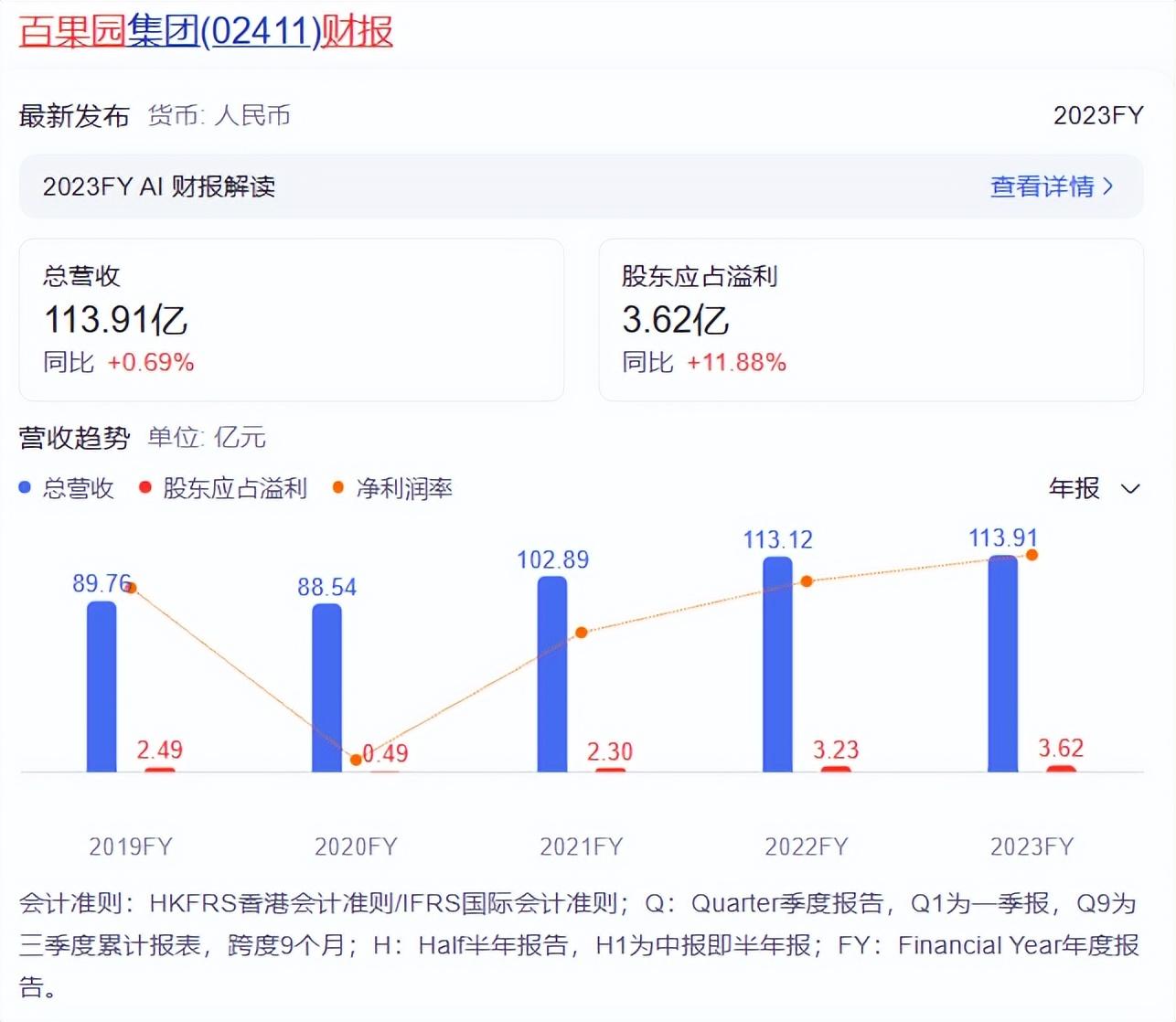1176x1022 pixels.
Task: Click the 2019FY blue revenue bar
Action: (102, 686)
